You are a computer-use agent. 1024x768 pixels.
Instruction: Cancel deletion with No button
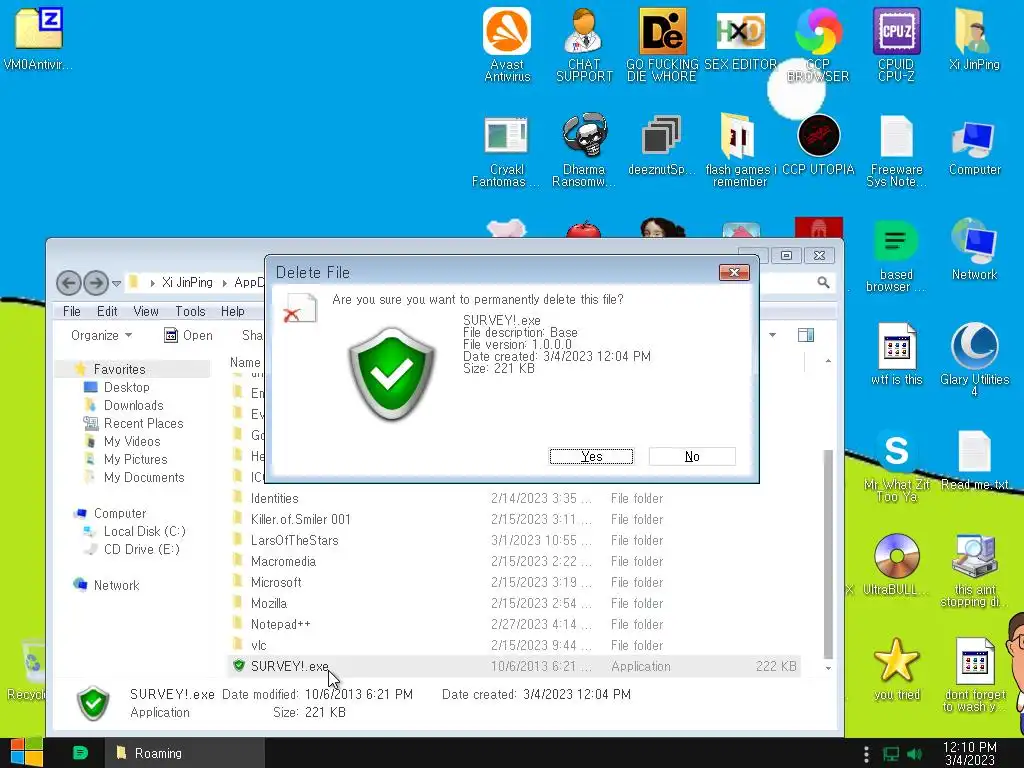692,456
